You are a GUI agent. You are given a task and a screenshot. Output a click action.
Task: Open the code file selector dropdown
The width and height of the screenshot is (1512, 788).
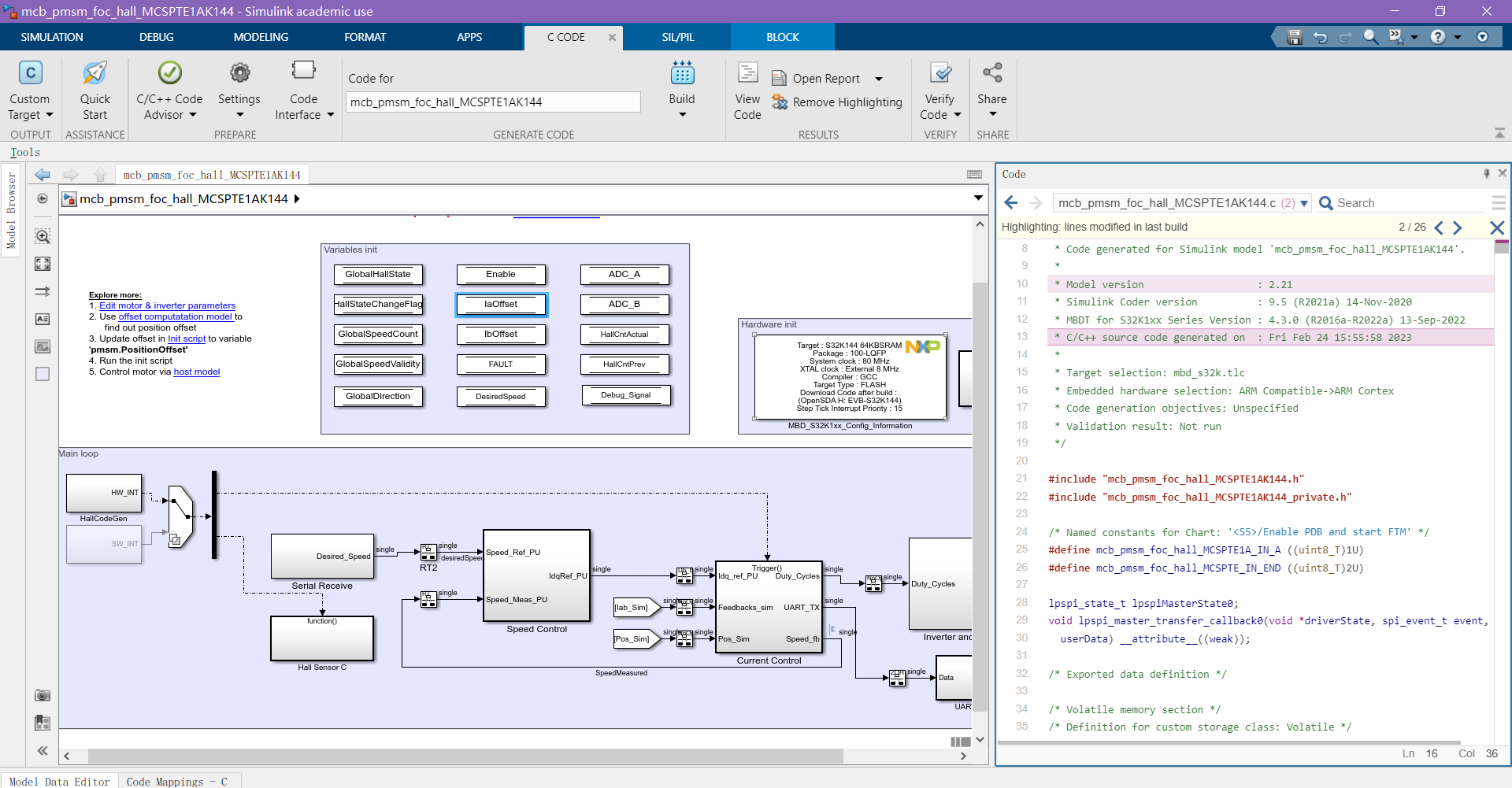pyautogui.click(x=1304, y=203)
